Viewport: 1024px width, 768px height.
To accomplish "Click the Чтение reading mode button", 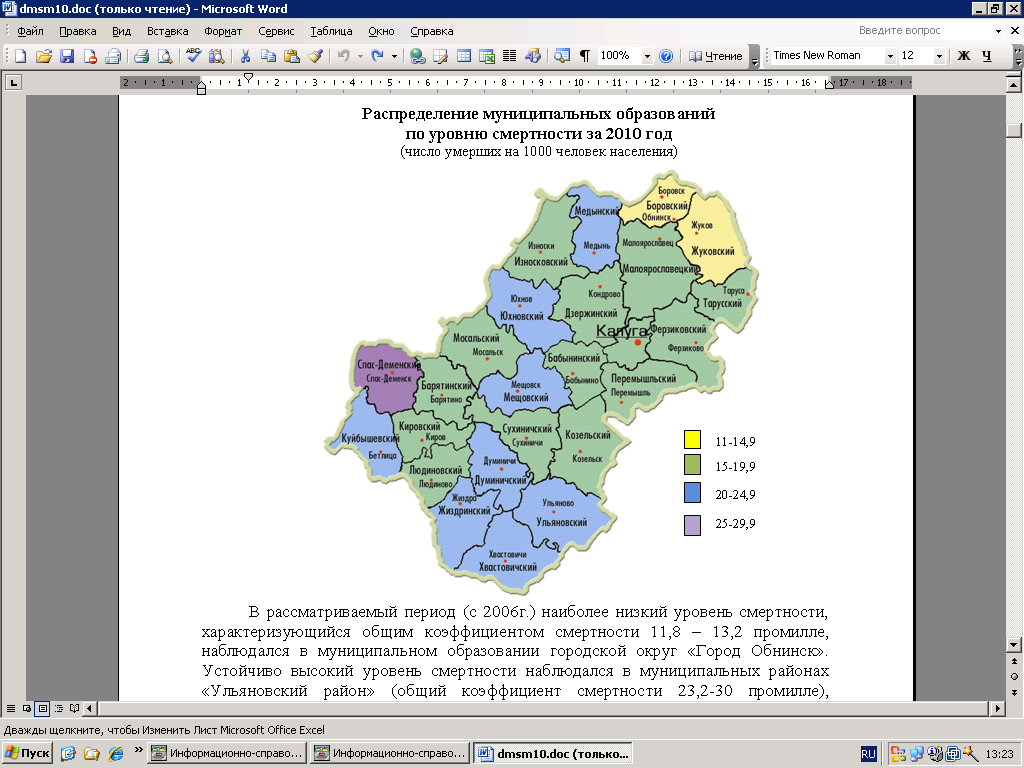I will click(x=715, y=56).
